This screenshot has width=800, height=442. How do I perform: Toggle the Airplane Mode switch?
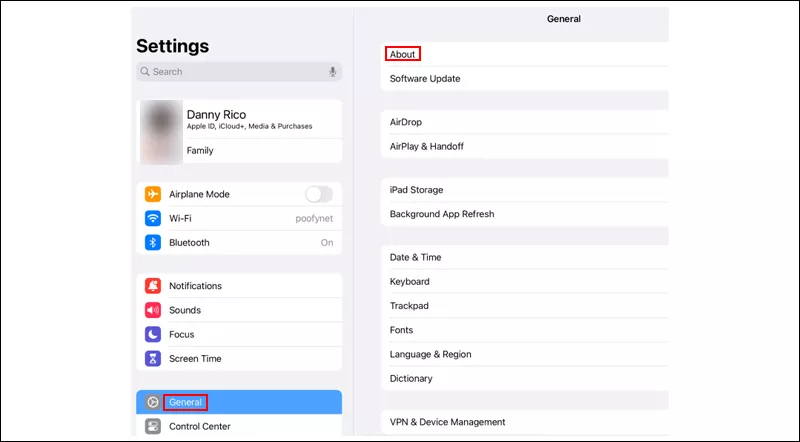[318, 194]
